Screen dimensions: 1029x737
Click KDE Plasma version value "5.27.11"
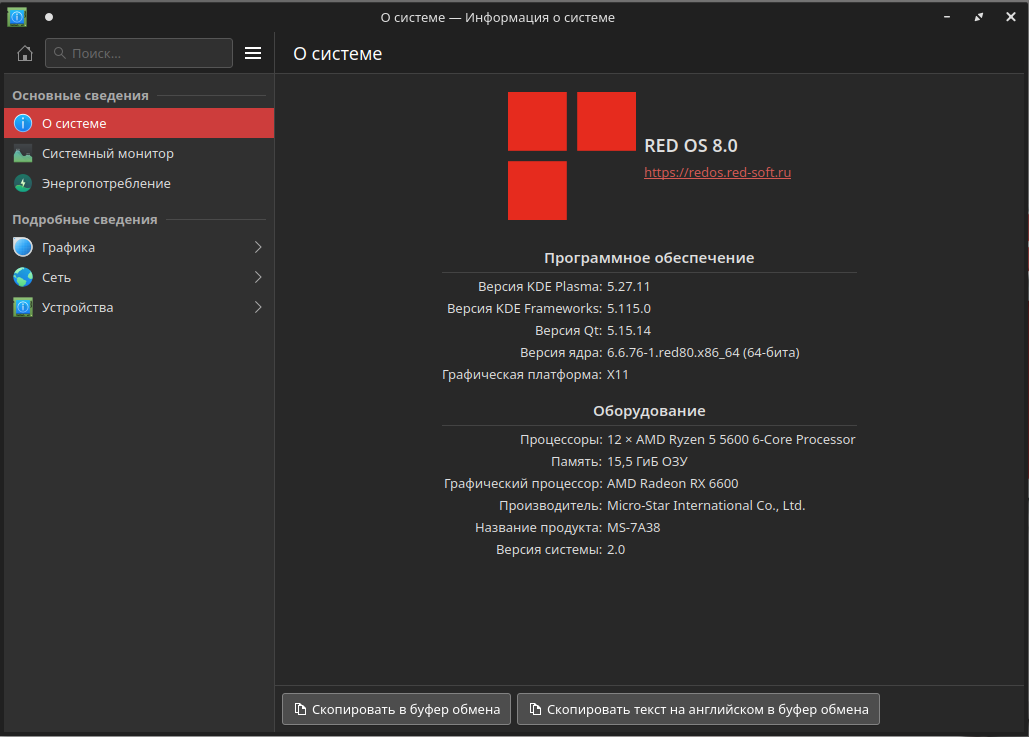[x=628, y=286]
